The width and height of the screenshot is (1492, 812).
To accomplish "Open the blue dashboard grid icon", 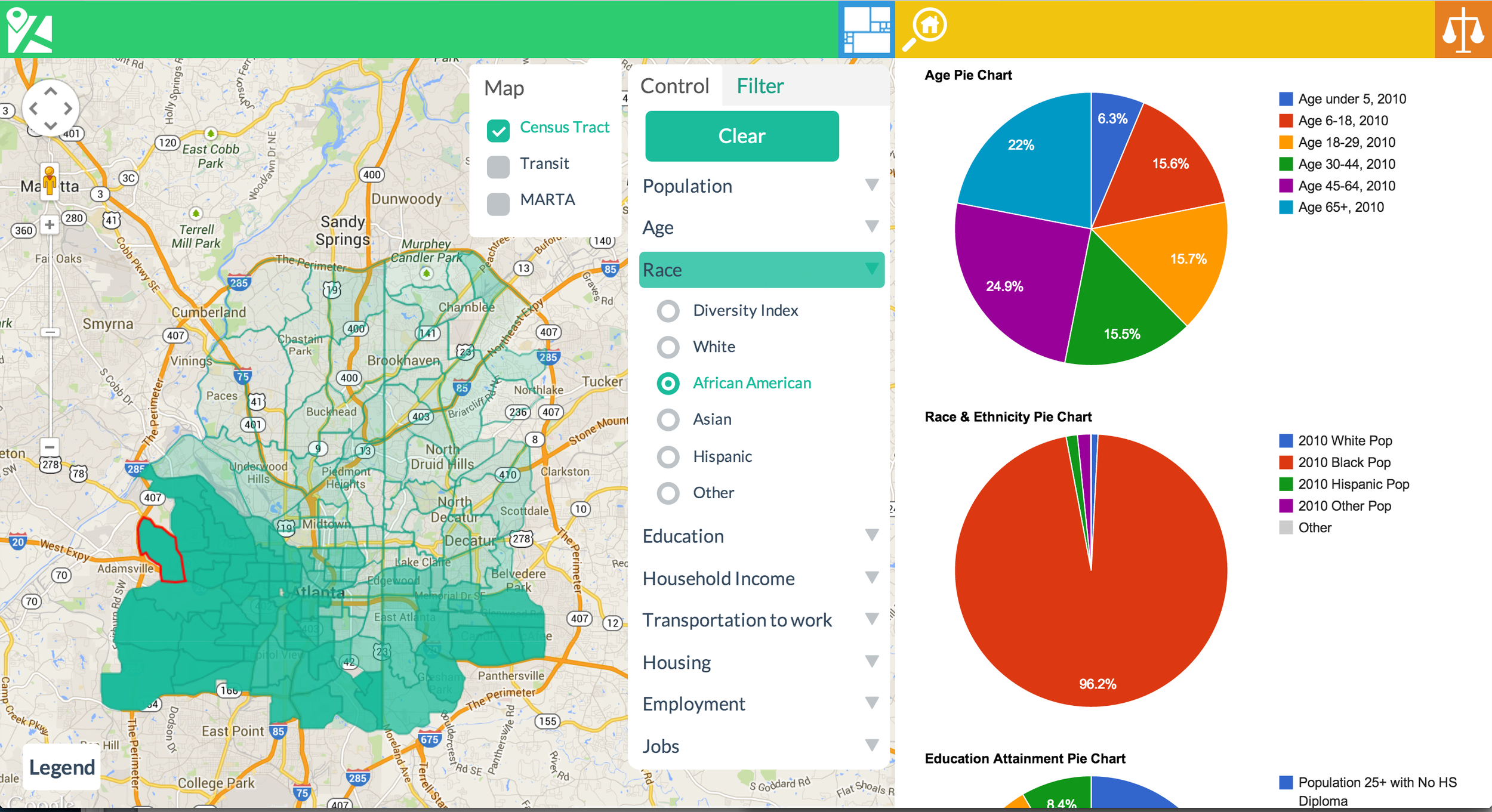I will (866, 29).
